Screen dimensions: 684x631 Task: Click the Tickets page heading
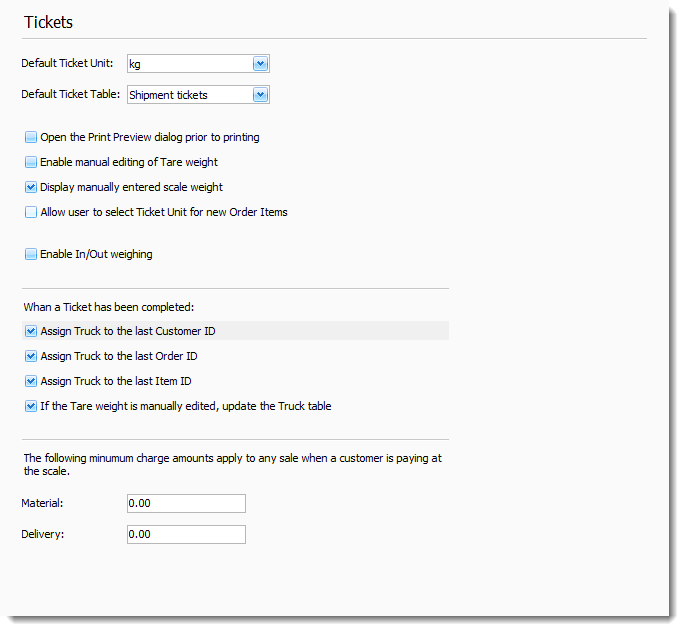tap(48, 22)
